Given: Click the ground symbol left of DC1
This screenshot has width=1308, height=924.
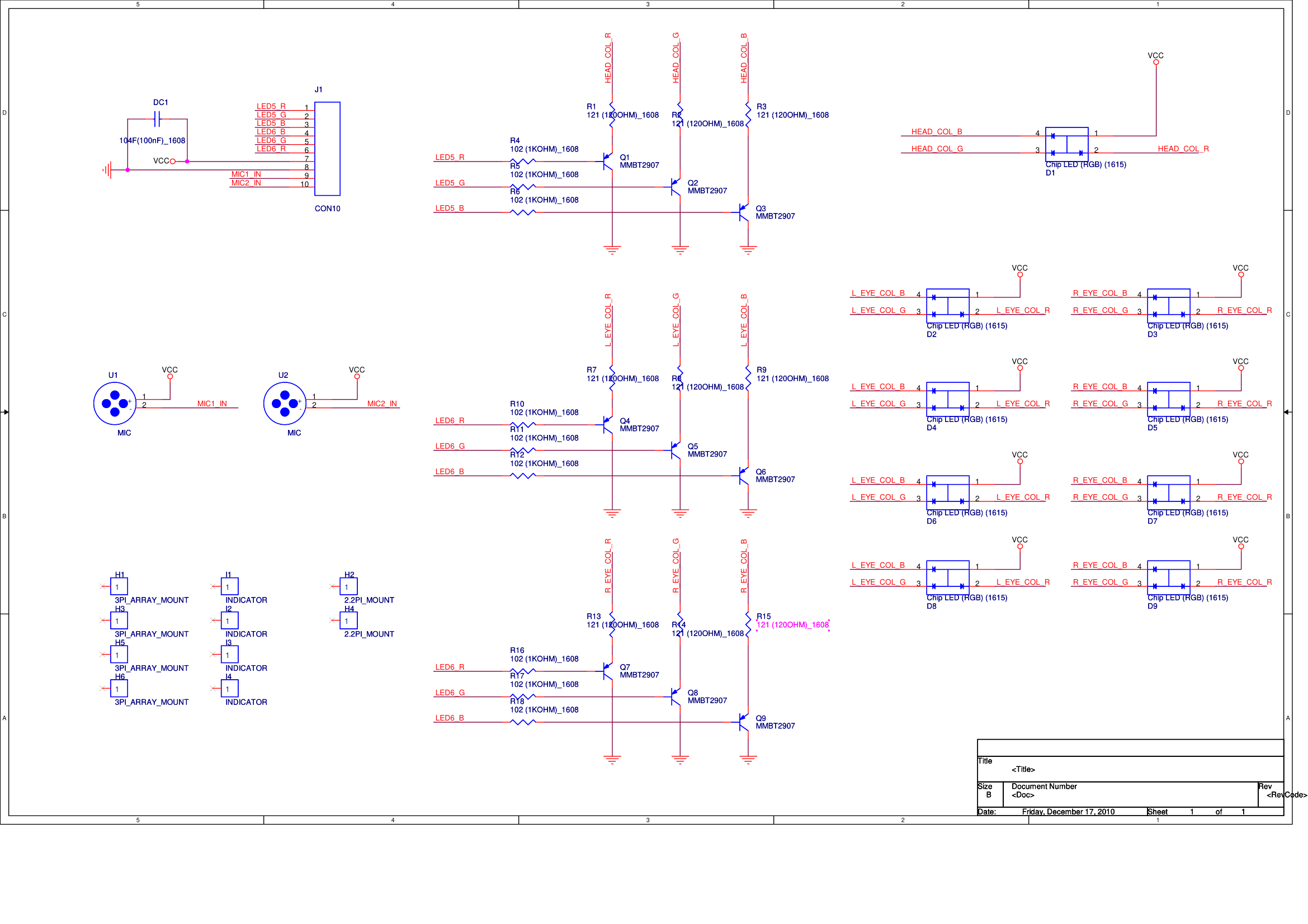Looking at the screenshot, I should click(107, 170).
